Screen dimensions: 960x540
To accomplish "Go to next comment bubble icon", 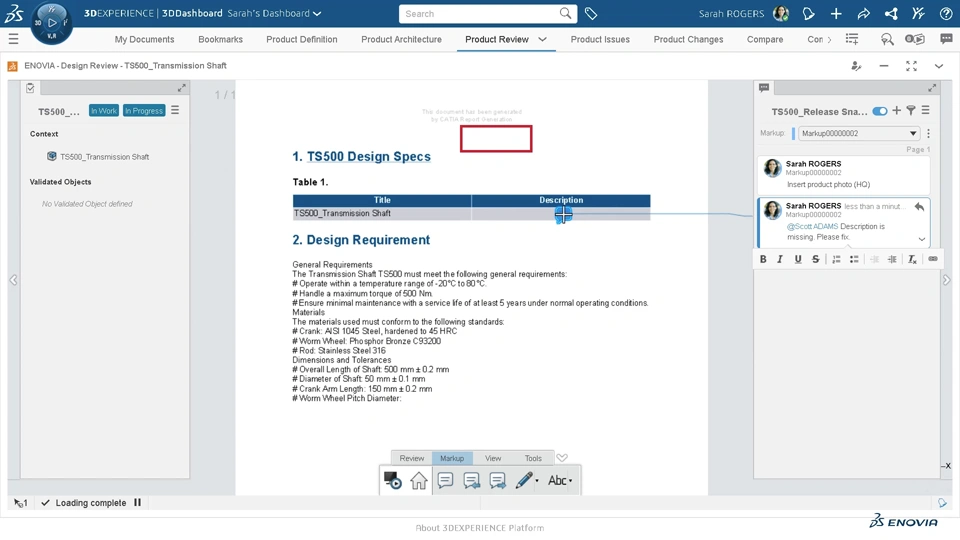I will (498, 481).
